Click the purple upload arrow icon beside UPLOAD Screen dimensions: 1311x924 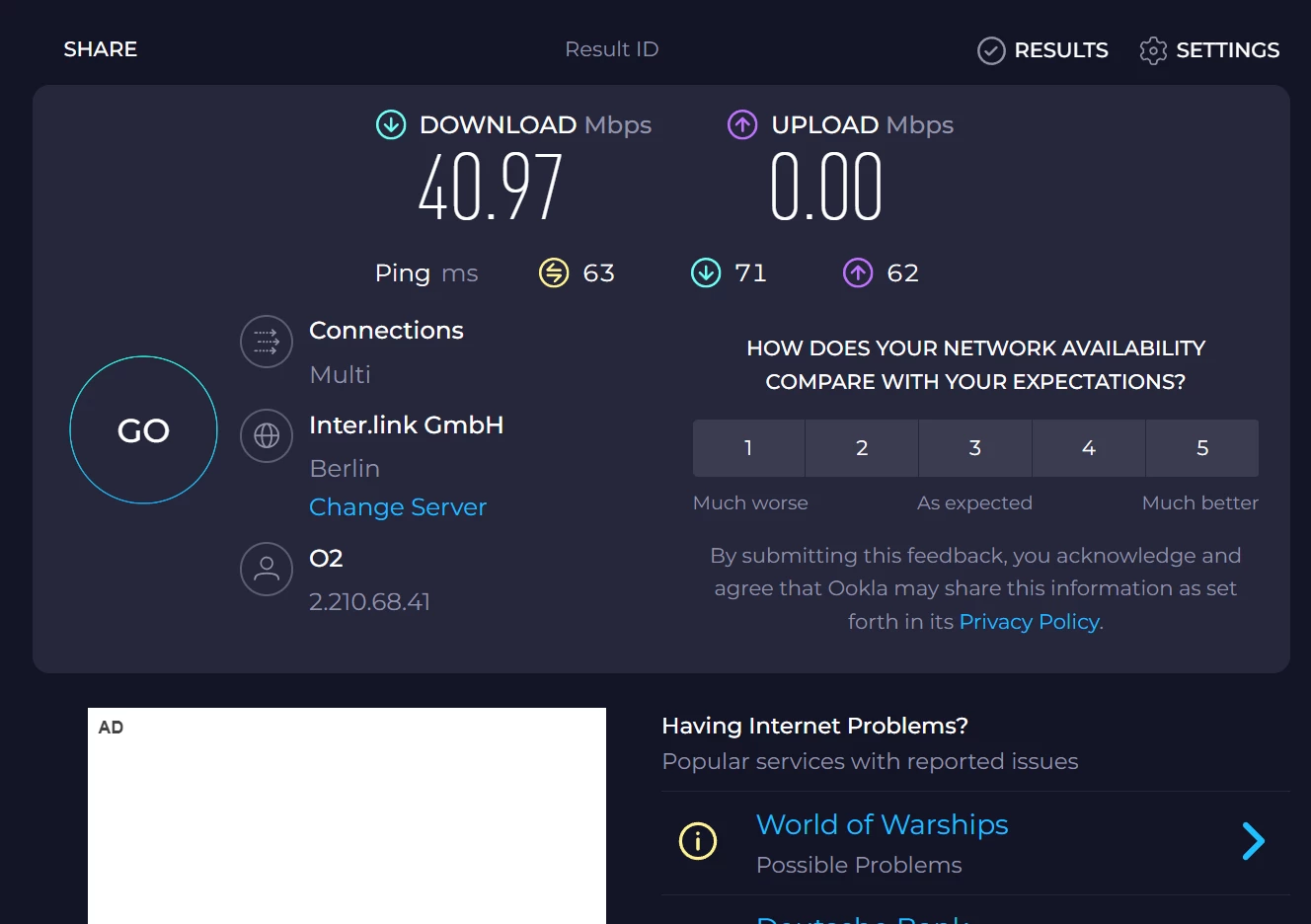[742, 124]
